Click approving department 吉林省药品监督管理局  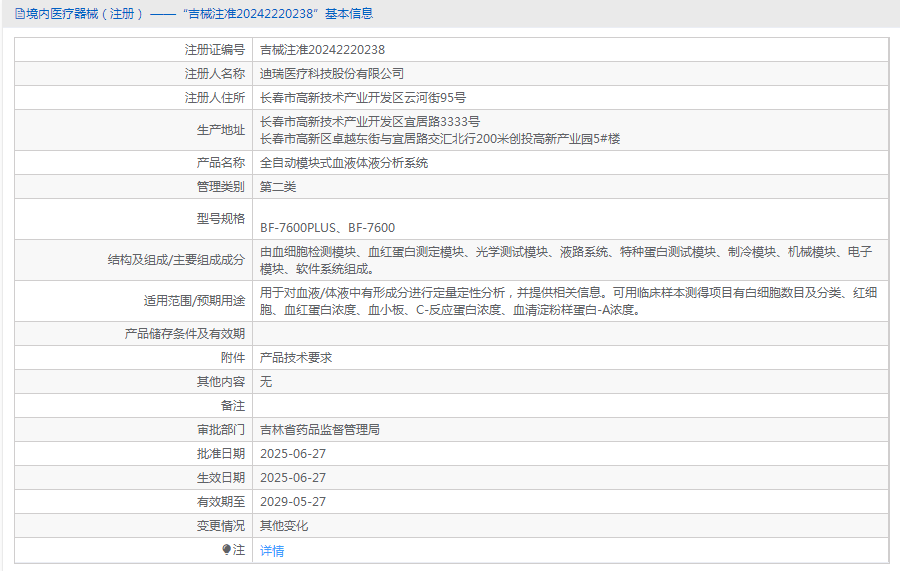tap(320, 430)
